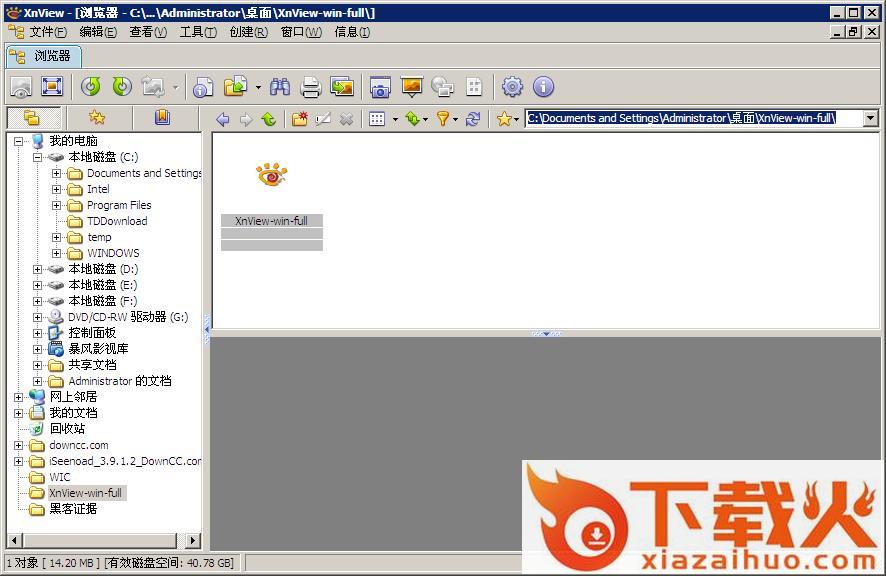Open settings via the gear icon

(x=512, y=87)
